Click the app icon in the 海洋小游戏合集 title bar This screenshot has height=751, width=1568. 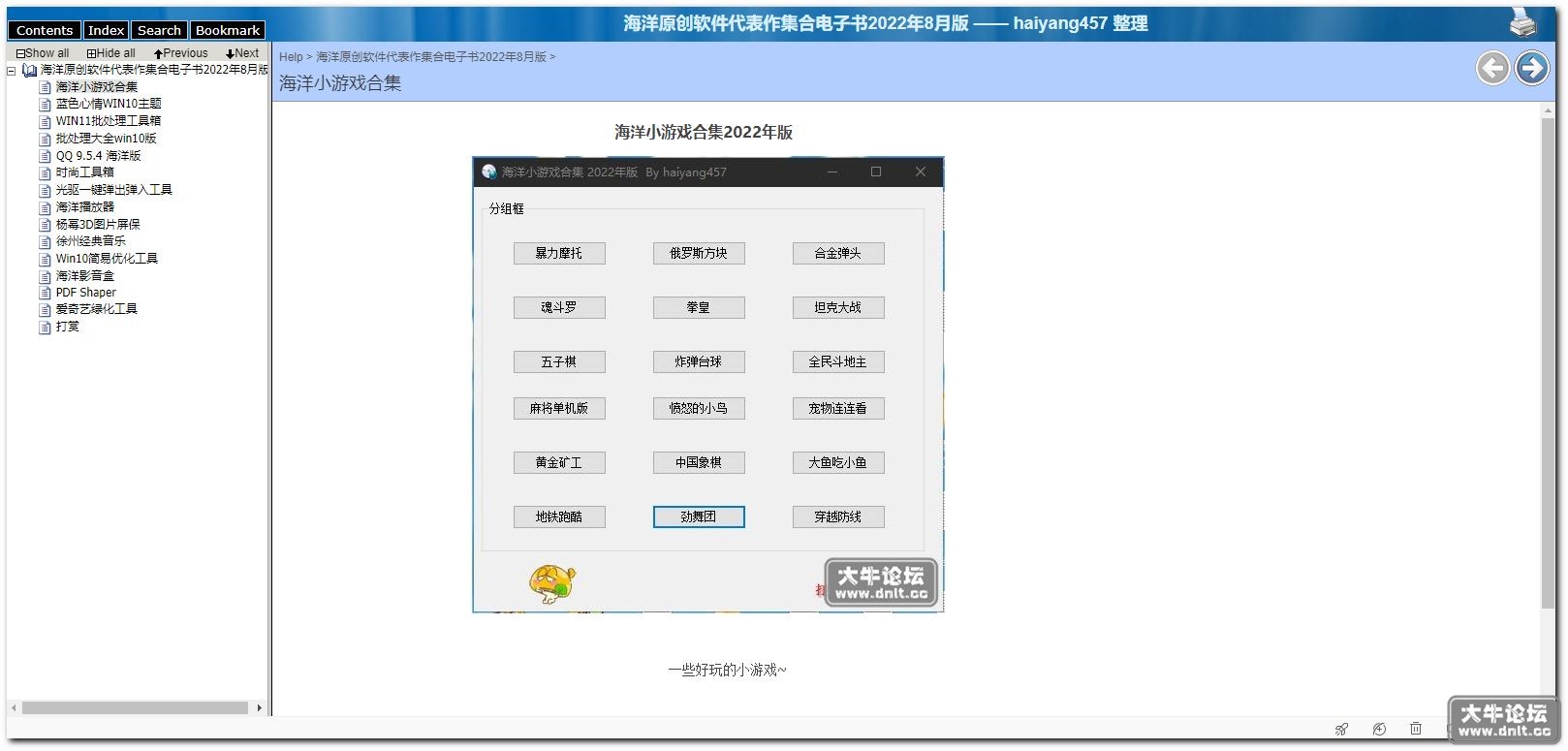click(489, 172)
